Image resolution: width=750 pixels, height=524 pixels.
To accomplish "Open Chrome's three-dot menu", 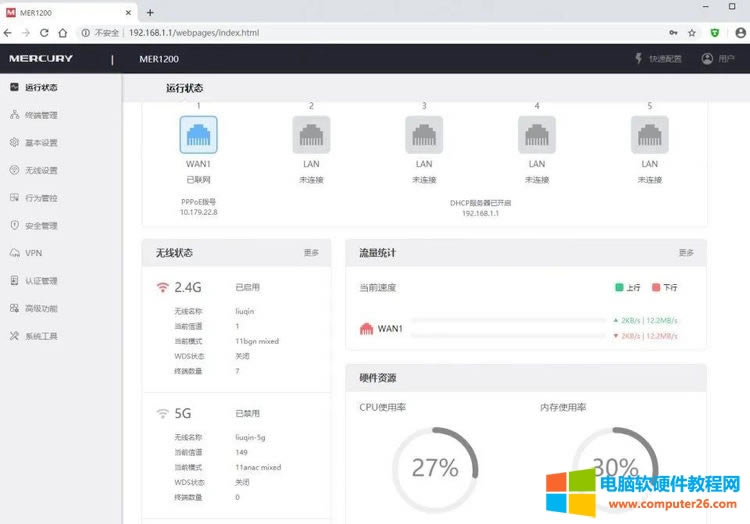I will point(738,32).
